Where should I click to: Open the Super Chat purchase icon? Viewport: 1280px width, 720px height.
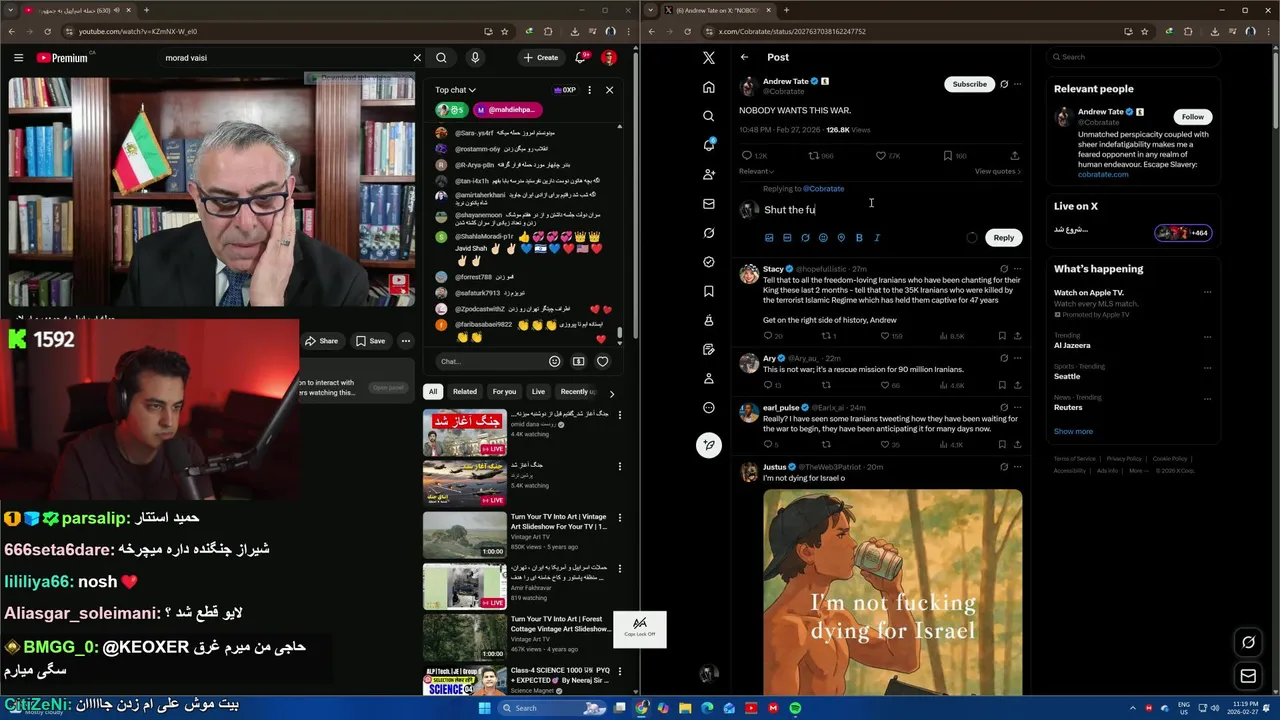pyautogui.click(x=579, y=361)
